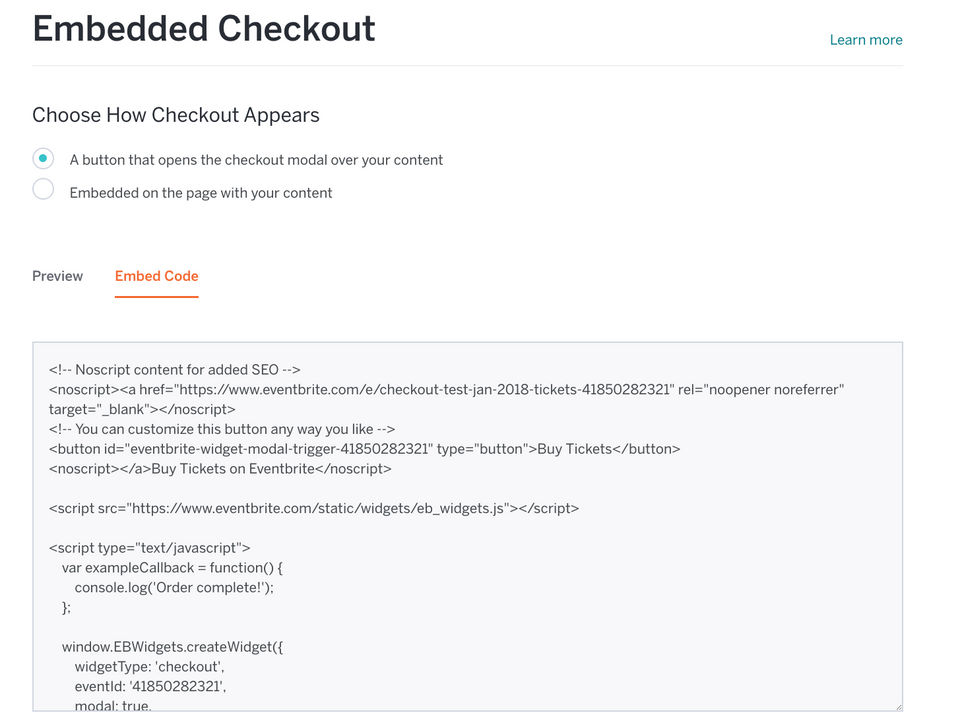Click the widgetType: 'checkout' code line
This screenshot has height=724, width=960.
(148, 667)
